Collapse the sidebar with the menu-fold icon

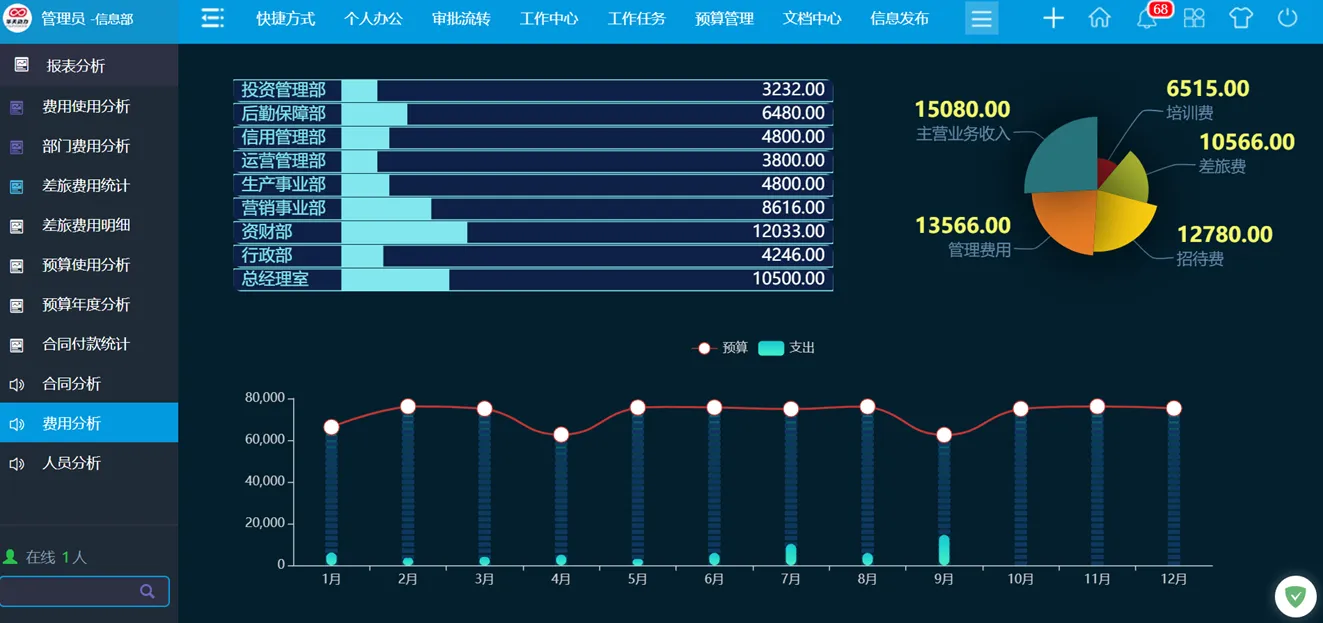(212, 19)
